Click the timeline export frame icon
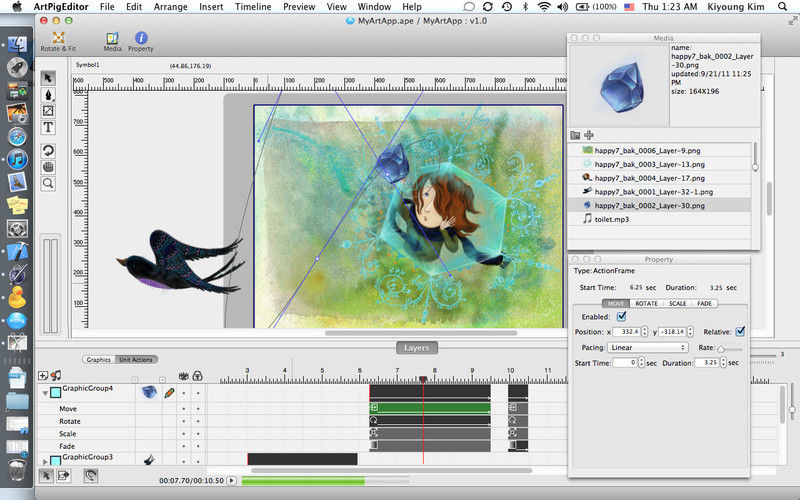Screen dimensions: 800x500 click(x=63, y=476)
